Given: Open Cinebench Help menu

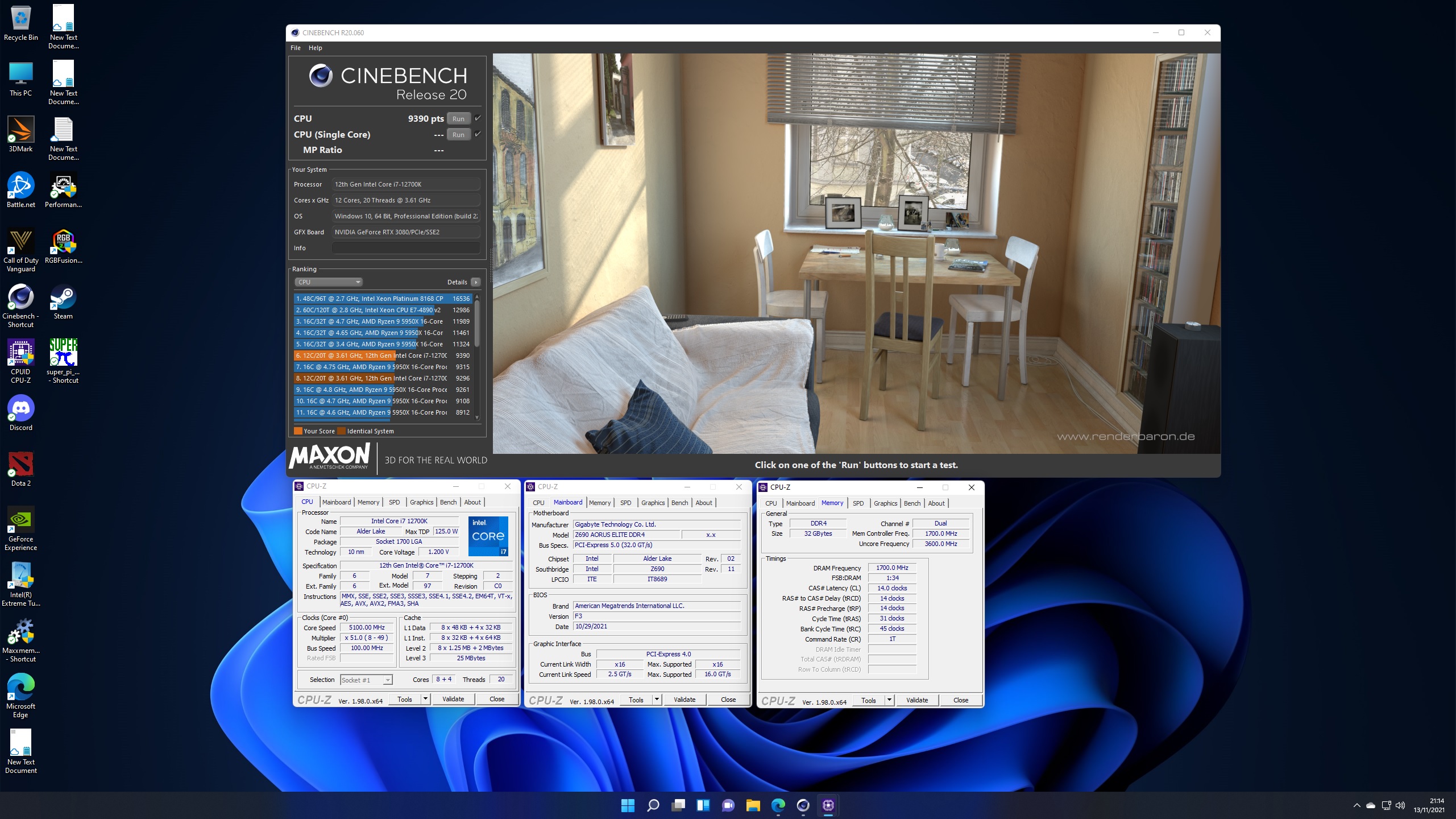Looking at the screenshot, I should pyautogui.click(x=315, y=48).
